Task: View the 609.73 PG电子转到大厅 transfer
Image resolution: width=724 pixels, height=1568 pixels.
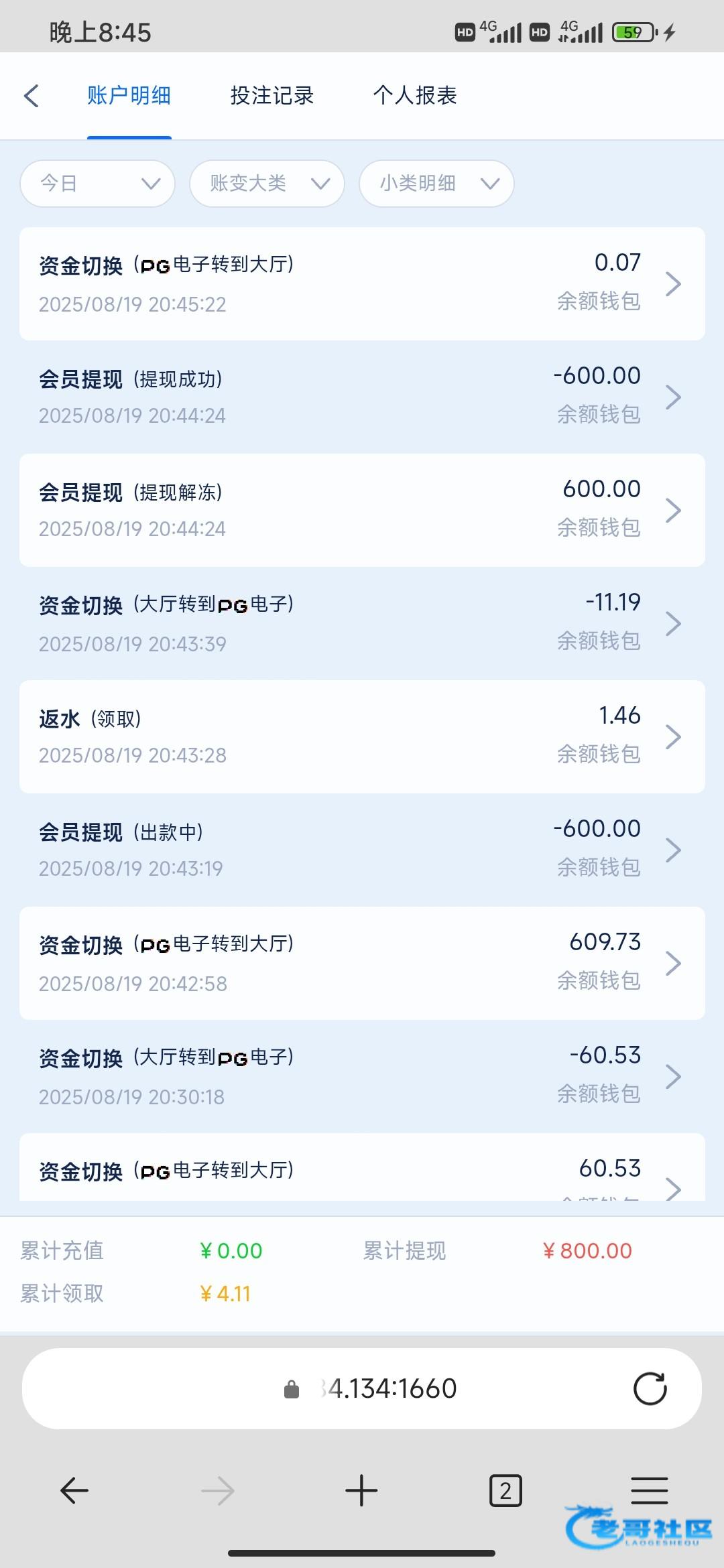Action: [362, 963]
